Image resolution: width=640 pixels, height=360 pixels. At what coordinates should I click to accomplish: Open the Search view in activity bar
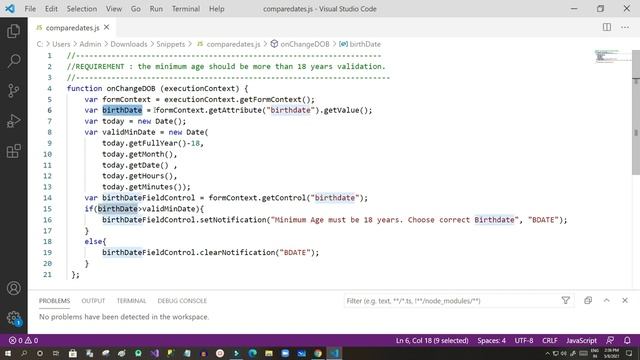13,61
